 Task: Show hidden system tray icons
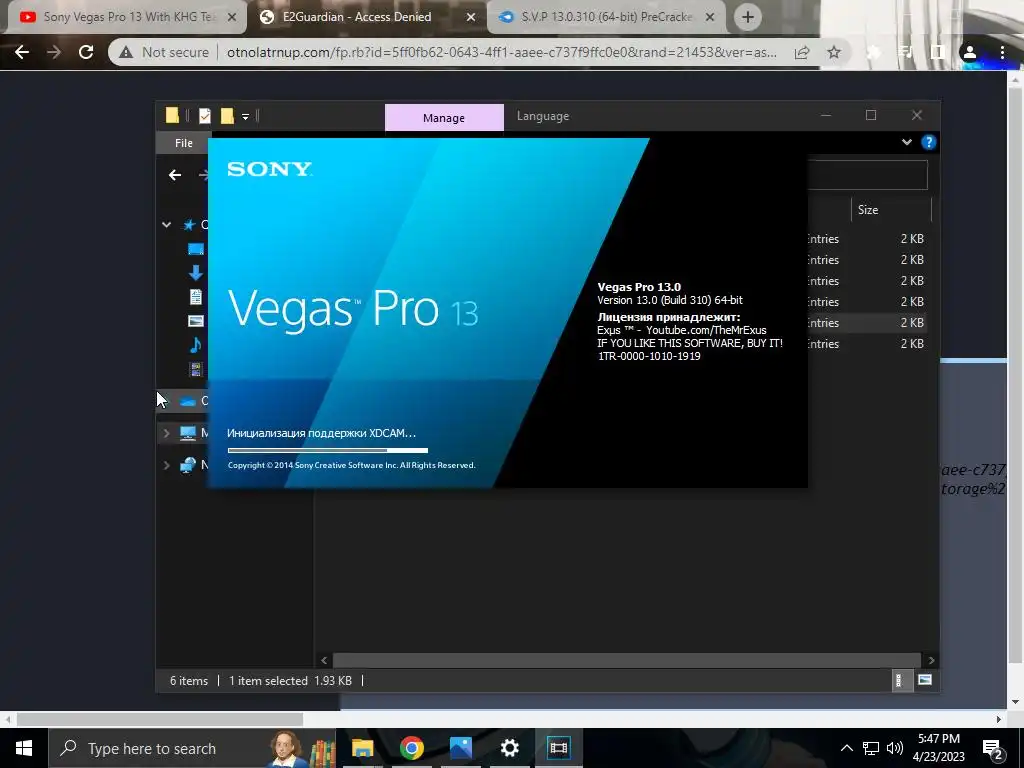pos(846,748)
